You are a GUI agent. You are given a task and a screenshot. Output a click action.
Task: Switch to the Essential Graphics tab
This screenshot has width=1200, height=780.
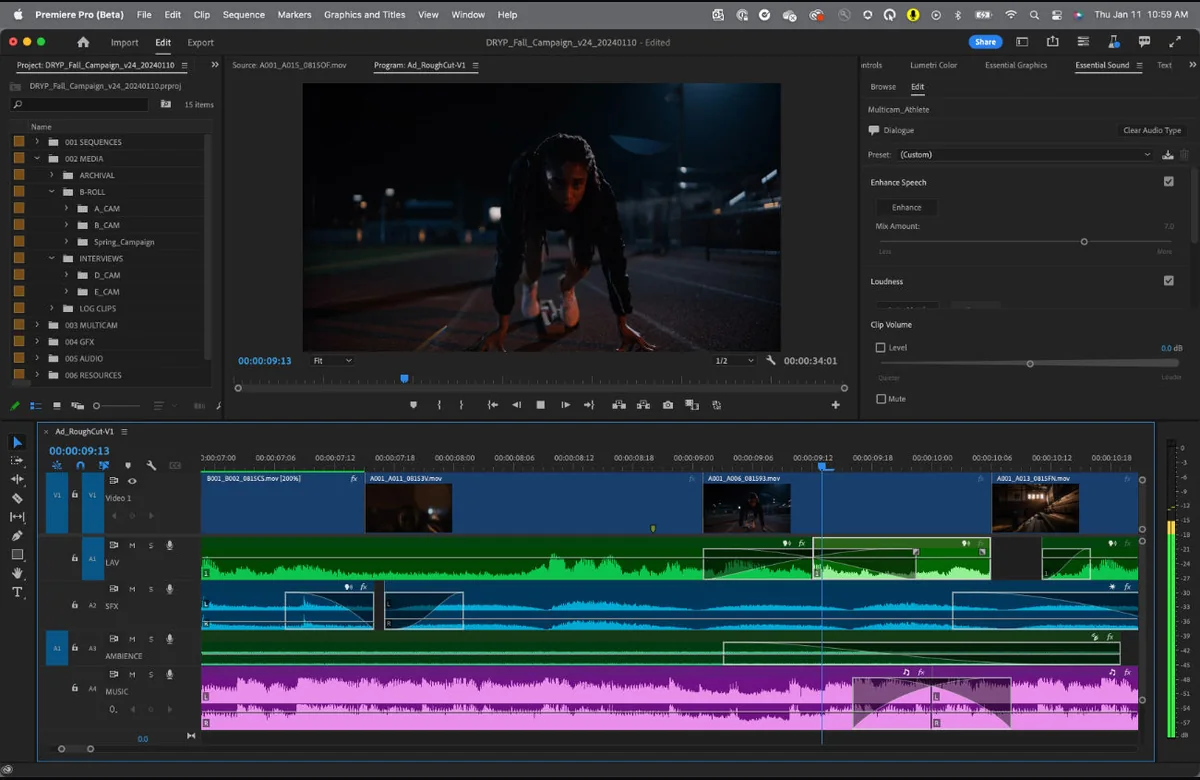point(1016,65)
